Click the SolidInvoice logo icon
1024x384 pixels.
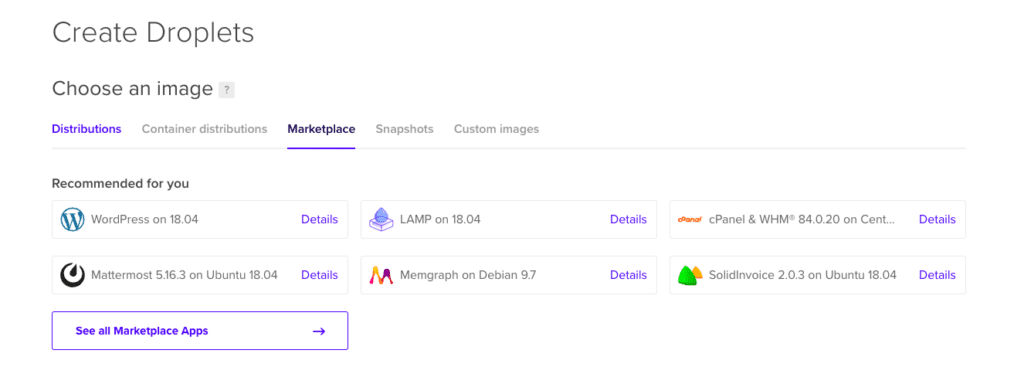click(690, 276)
